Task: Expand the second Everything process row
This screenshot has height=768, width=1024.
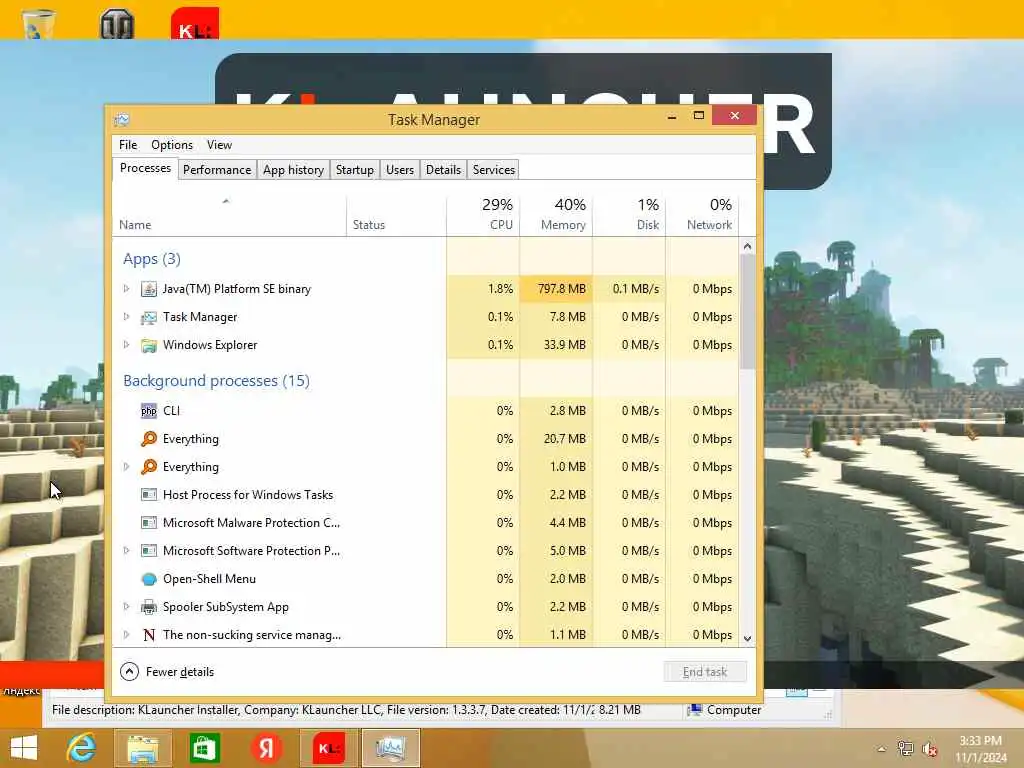Action: click(127, 467)
